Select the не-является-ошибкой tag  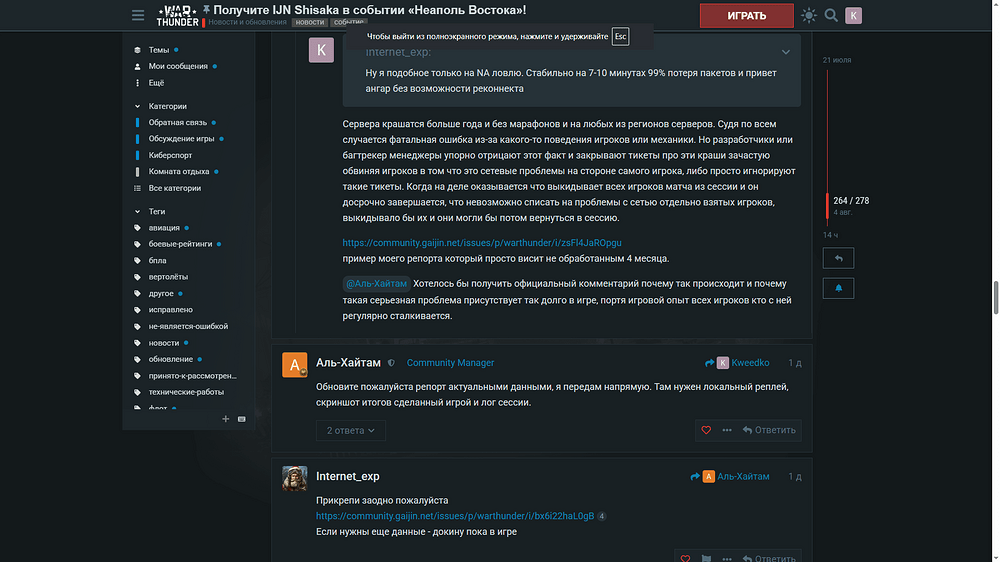click(188, 327)
